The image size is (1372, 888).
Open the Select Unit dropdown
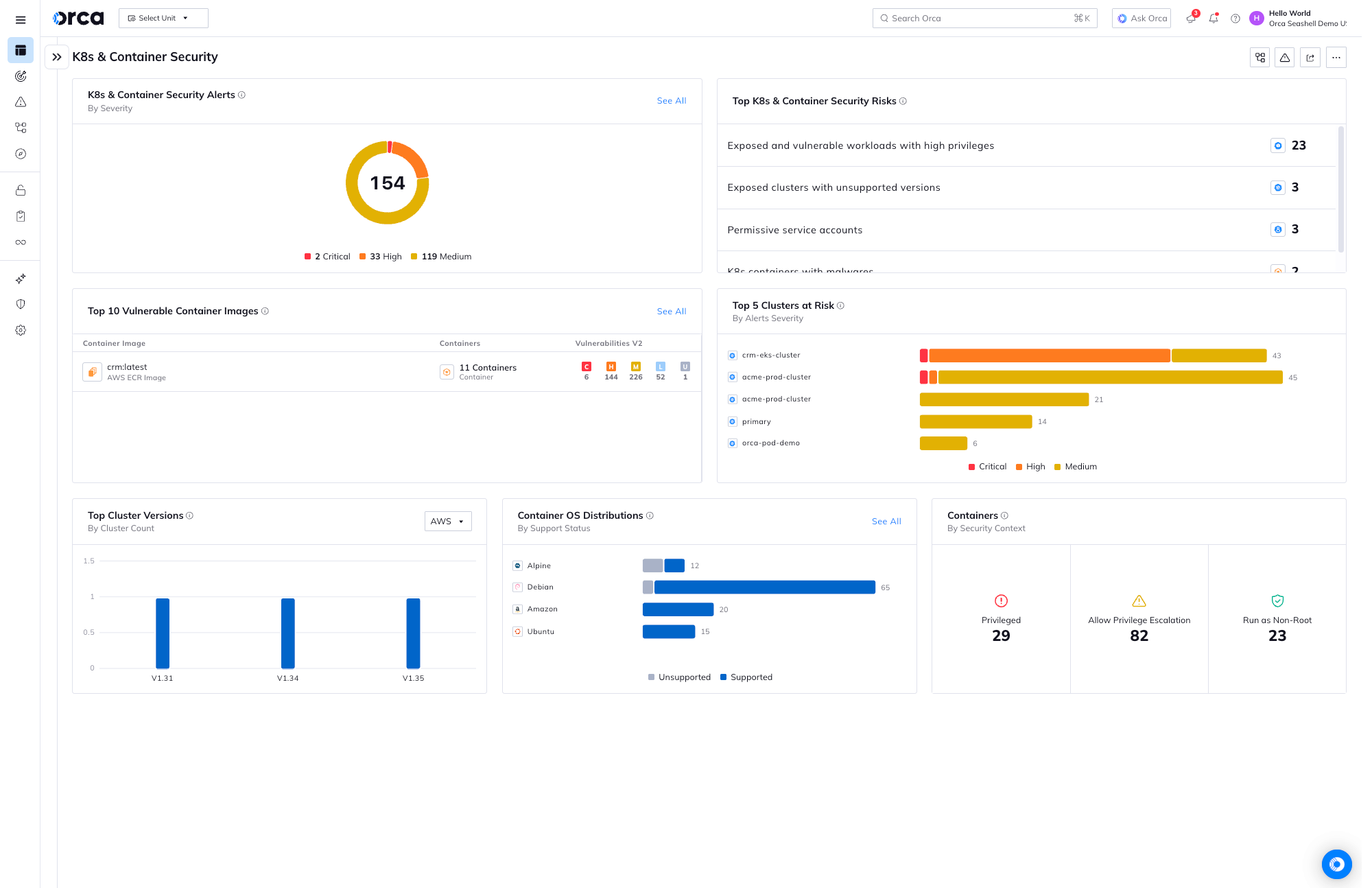[163, 19]
